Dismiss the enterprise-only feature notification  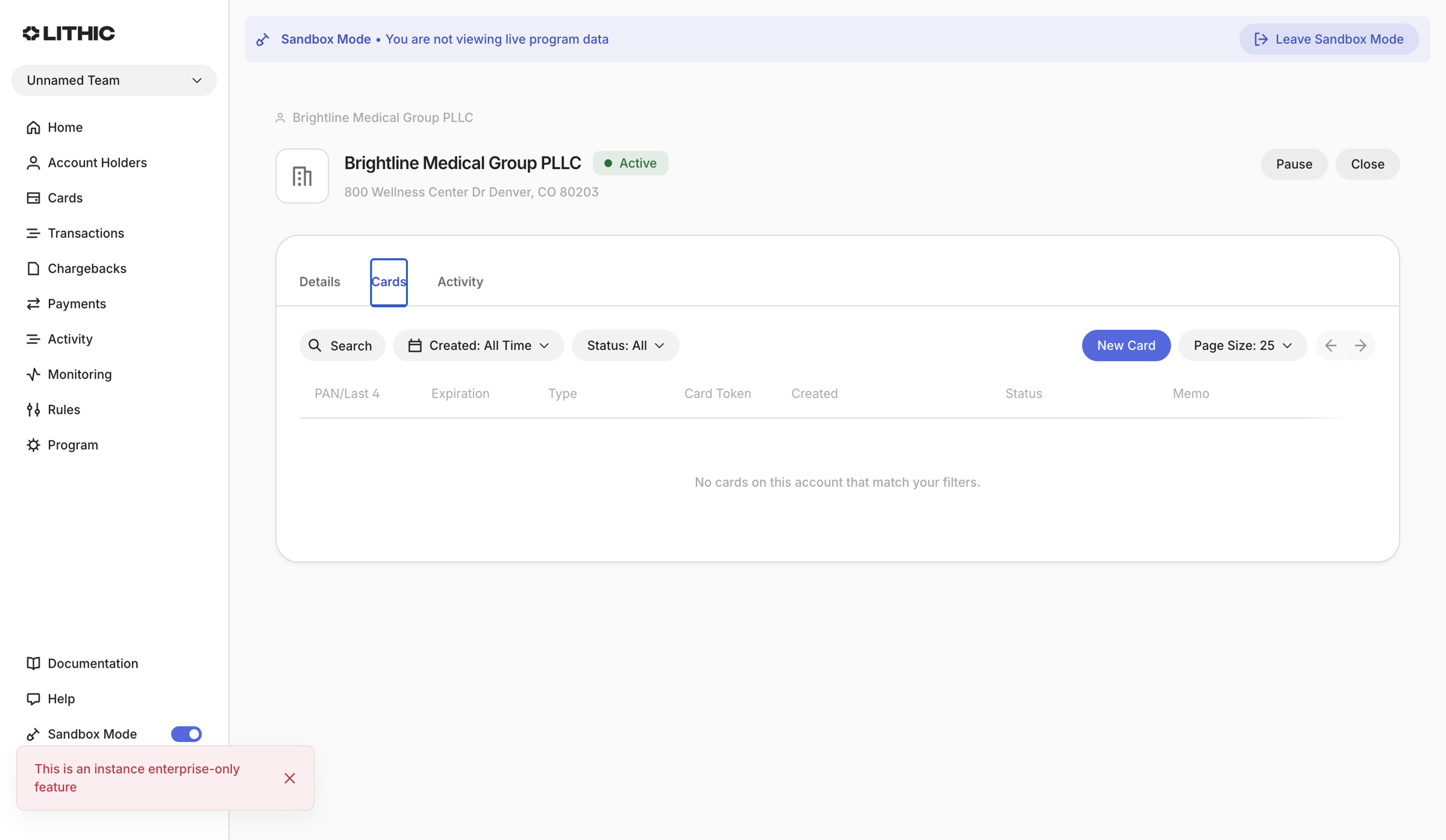coord(289,778)
